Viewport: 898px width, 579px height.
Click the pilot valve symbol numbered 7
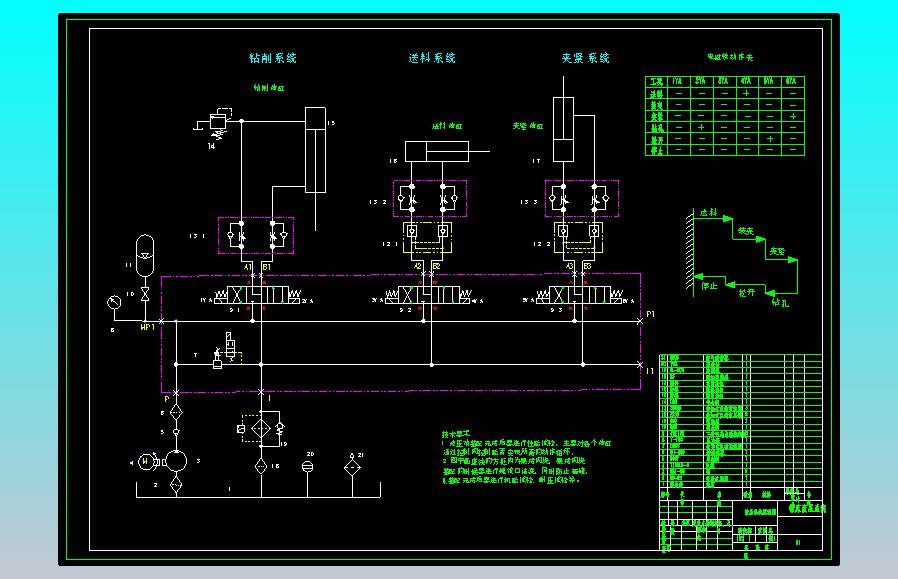[225, 350]
